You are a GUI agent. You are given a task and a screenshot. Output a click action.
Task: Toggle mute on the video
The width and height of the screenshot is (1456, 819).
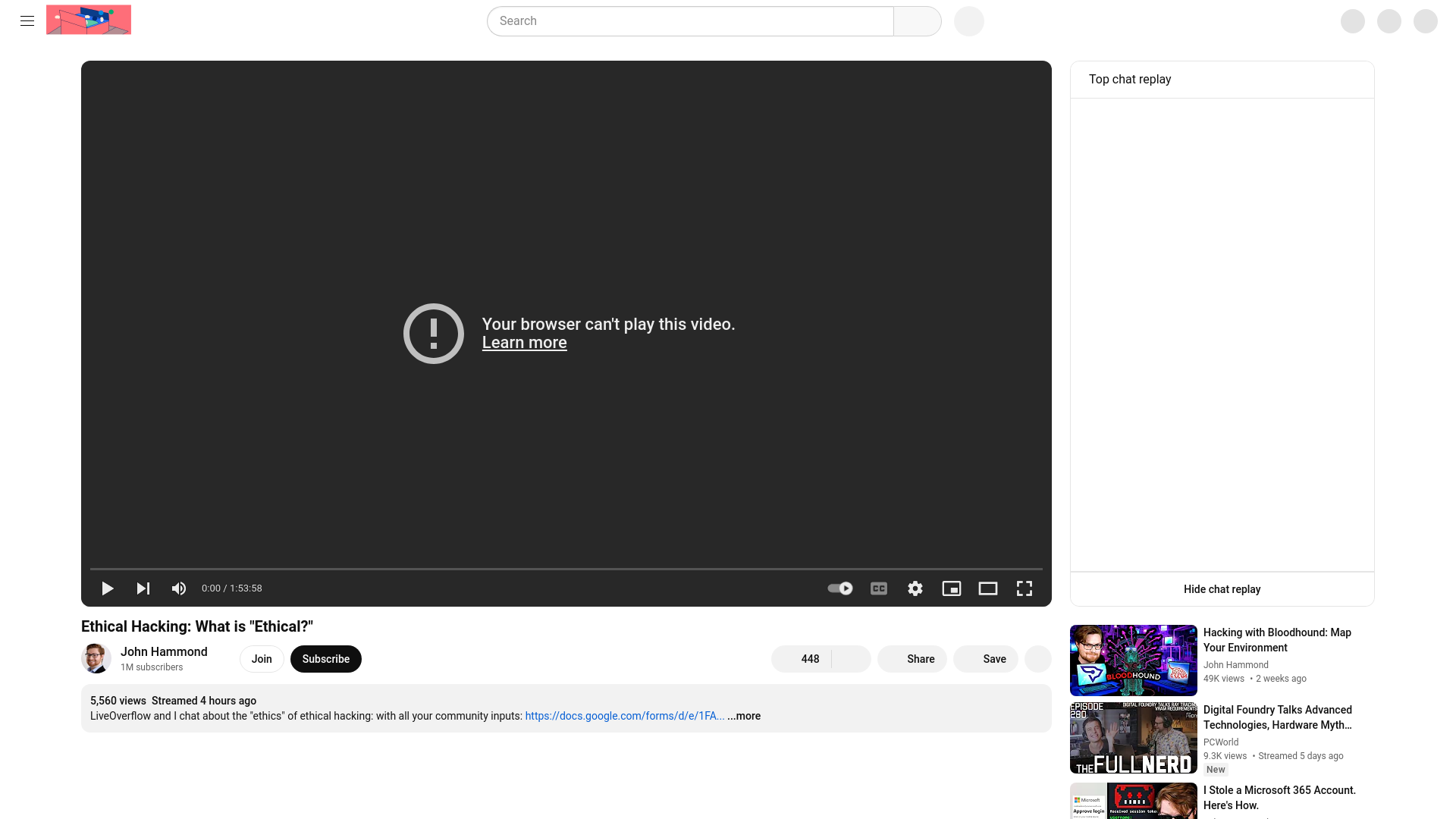[x=179, y=588]
